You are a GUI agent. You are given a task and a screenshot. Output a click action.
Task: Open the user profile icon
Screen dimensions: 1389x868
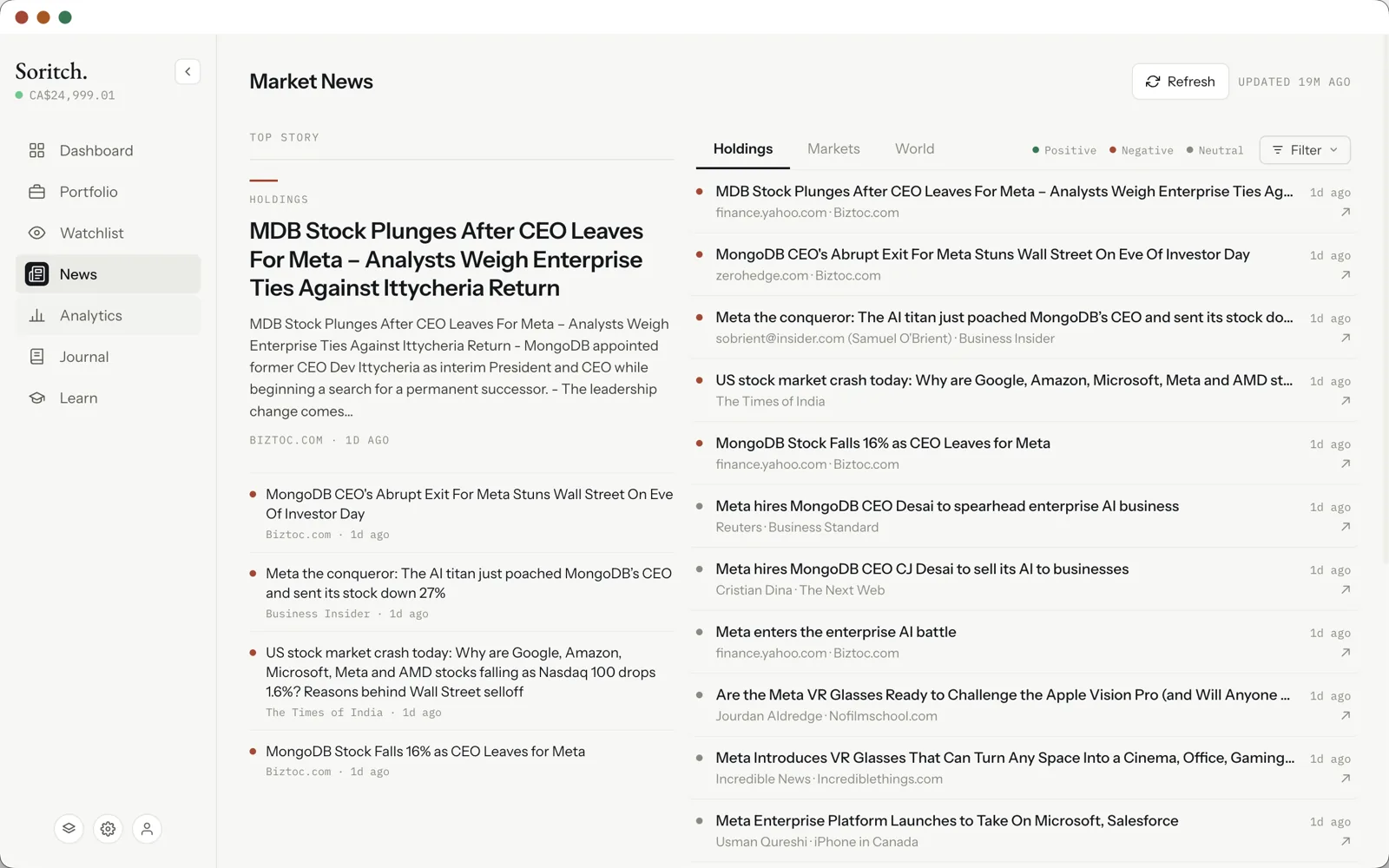coord(147,829)
